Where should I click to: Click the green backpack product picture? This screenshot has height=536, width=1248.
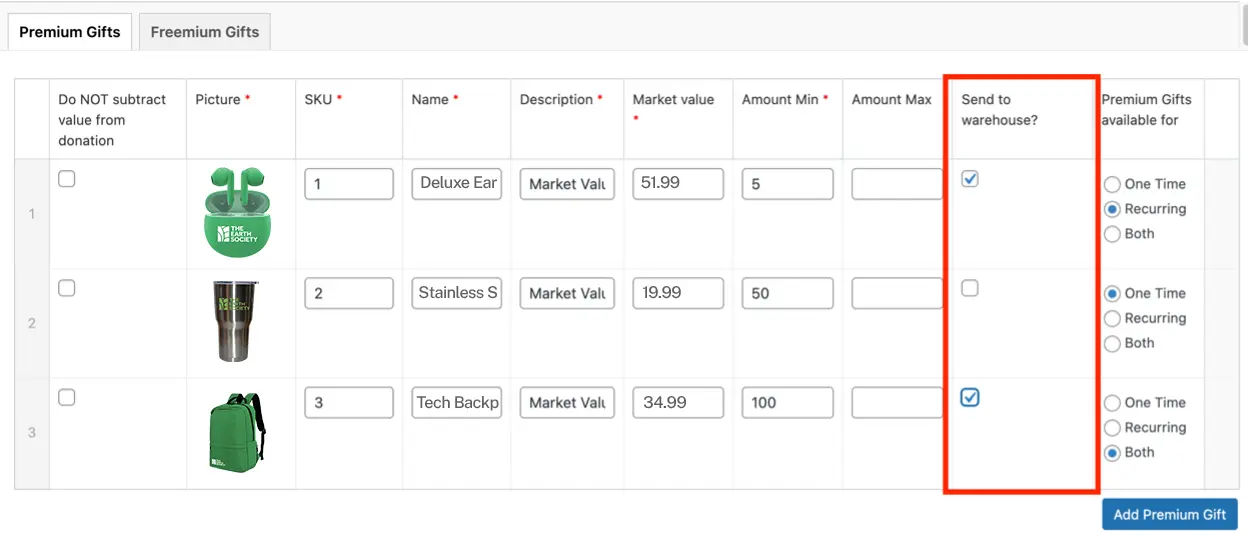[237, 431]
